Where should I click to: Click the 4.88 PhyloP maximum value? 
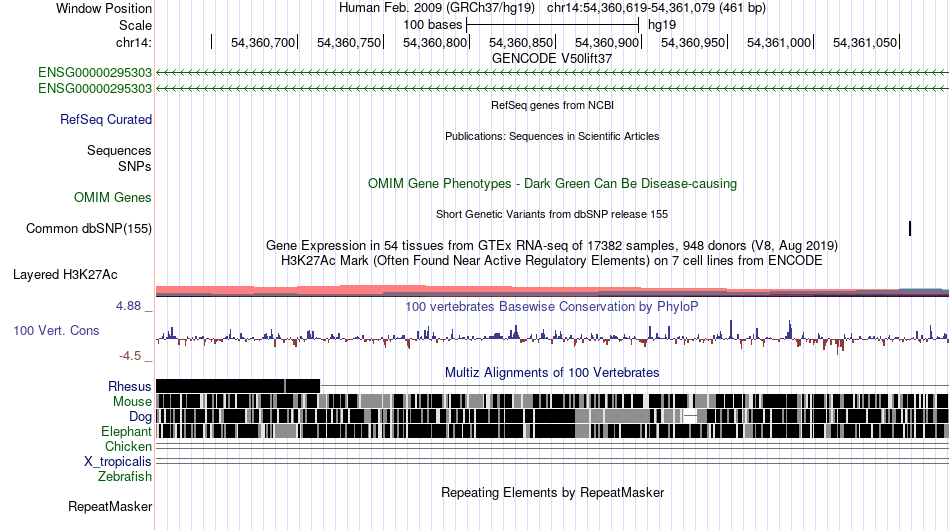pos(128,306)
